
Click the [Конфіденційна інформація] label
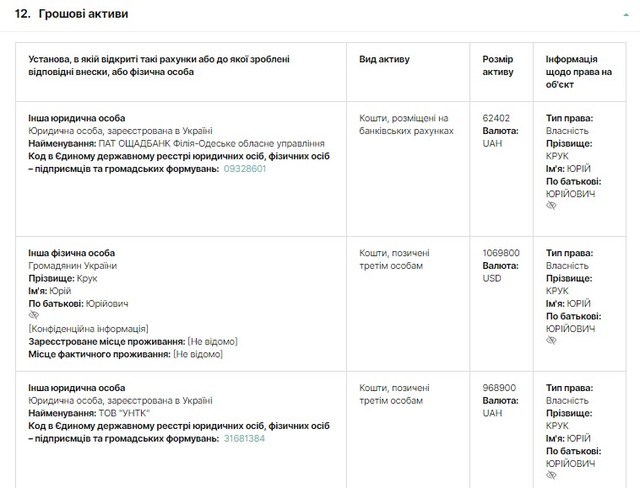89,328
